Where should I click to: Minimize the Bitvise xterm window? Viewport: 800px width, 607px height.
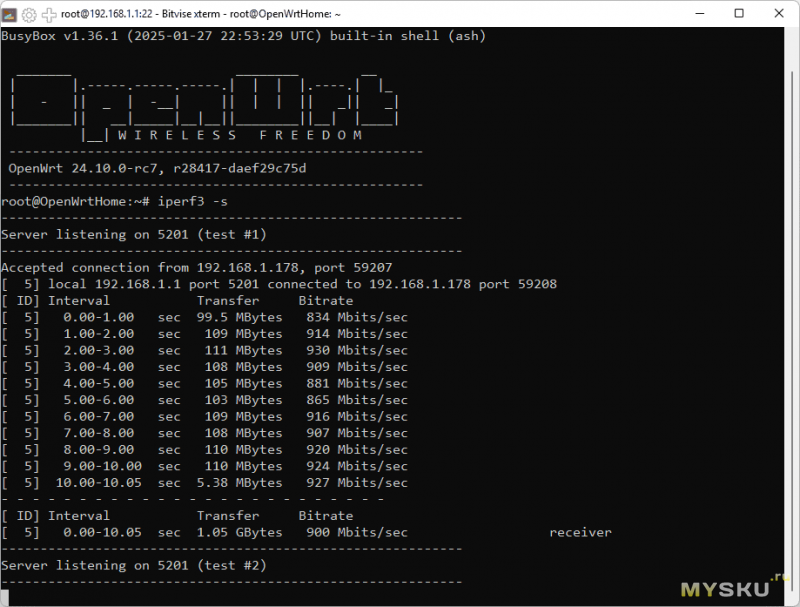[x=694, y=14]
